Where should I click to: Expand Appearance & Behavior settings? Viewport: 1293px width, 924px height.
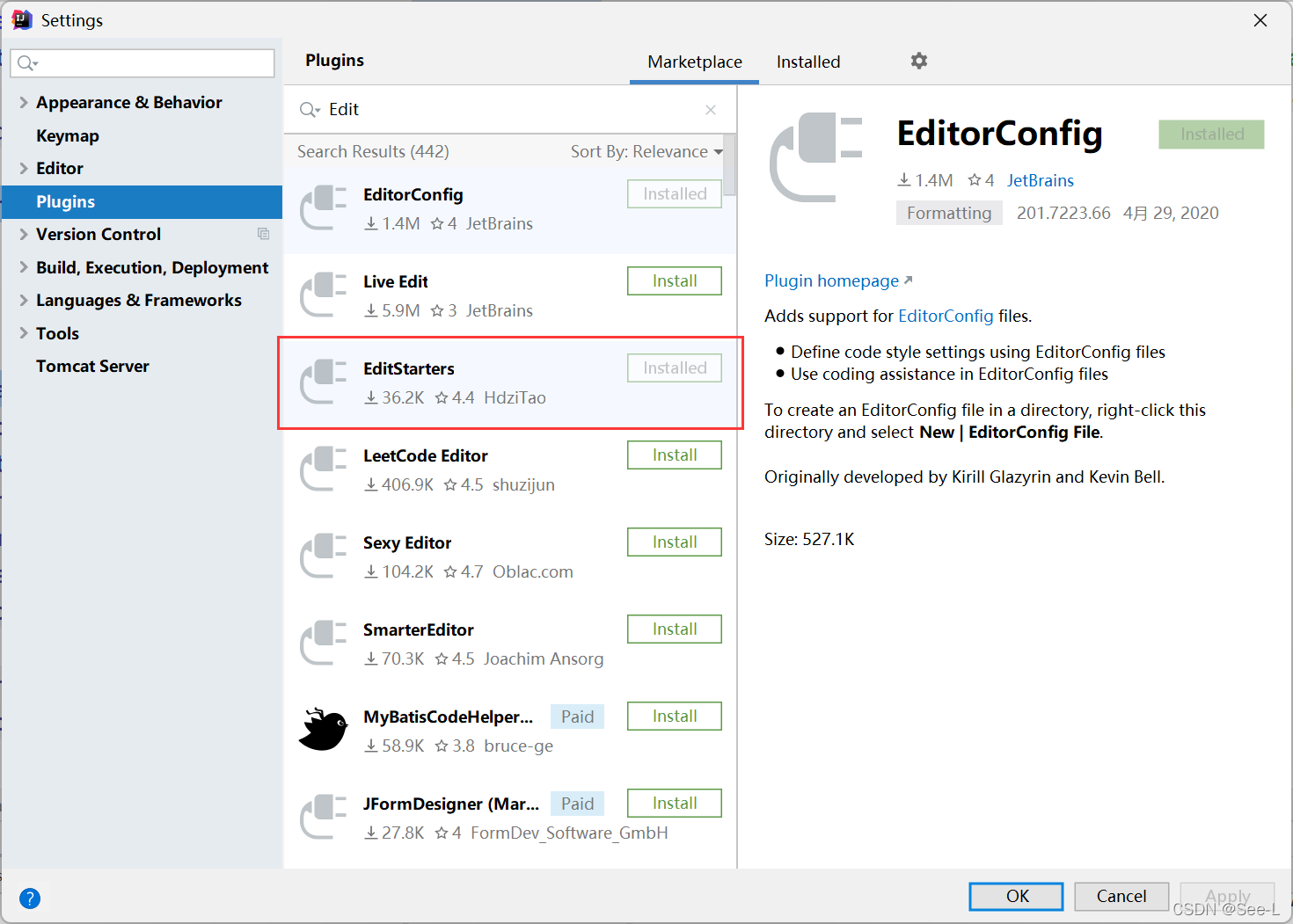(24, 102)
